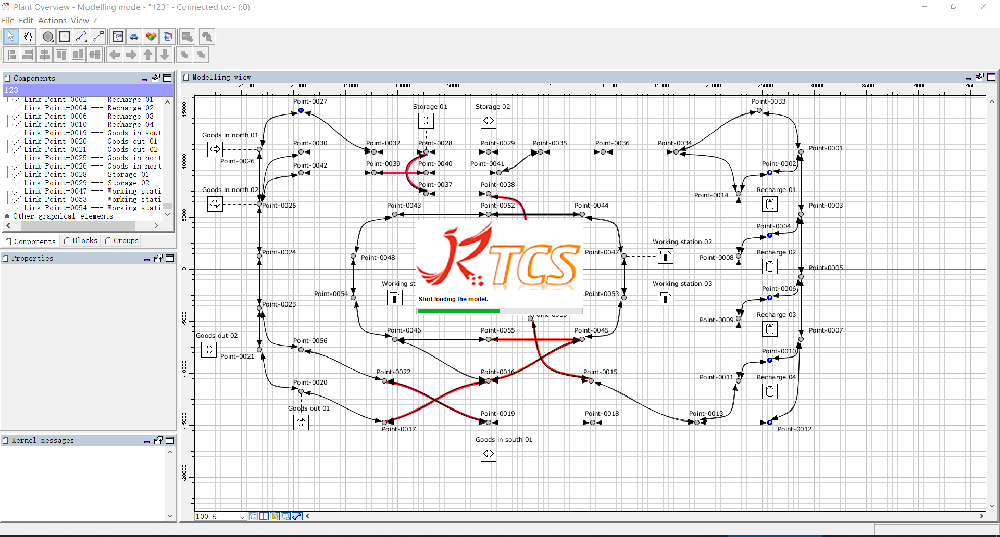Activate the hand drag tool

click(28, 36)
